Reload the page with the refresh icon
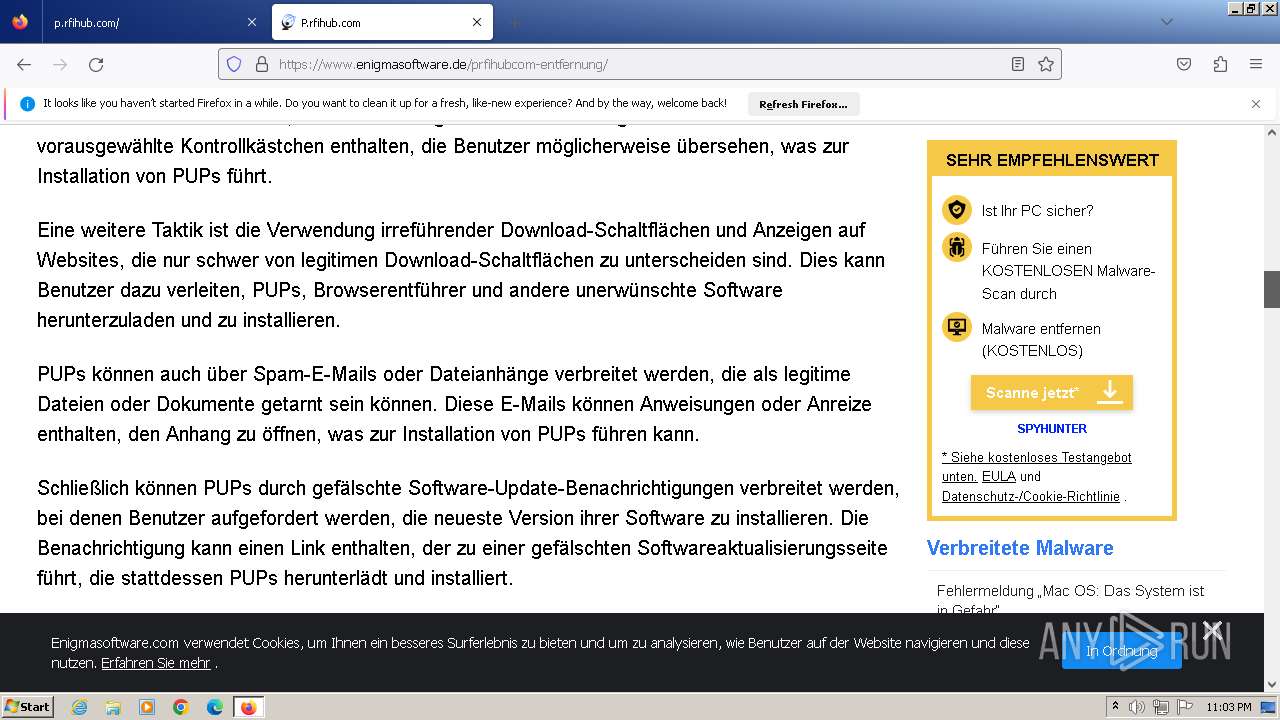This screenshot has height=720, width=1280. point(96,64)
